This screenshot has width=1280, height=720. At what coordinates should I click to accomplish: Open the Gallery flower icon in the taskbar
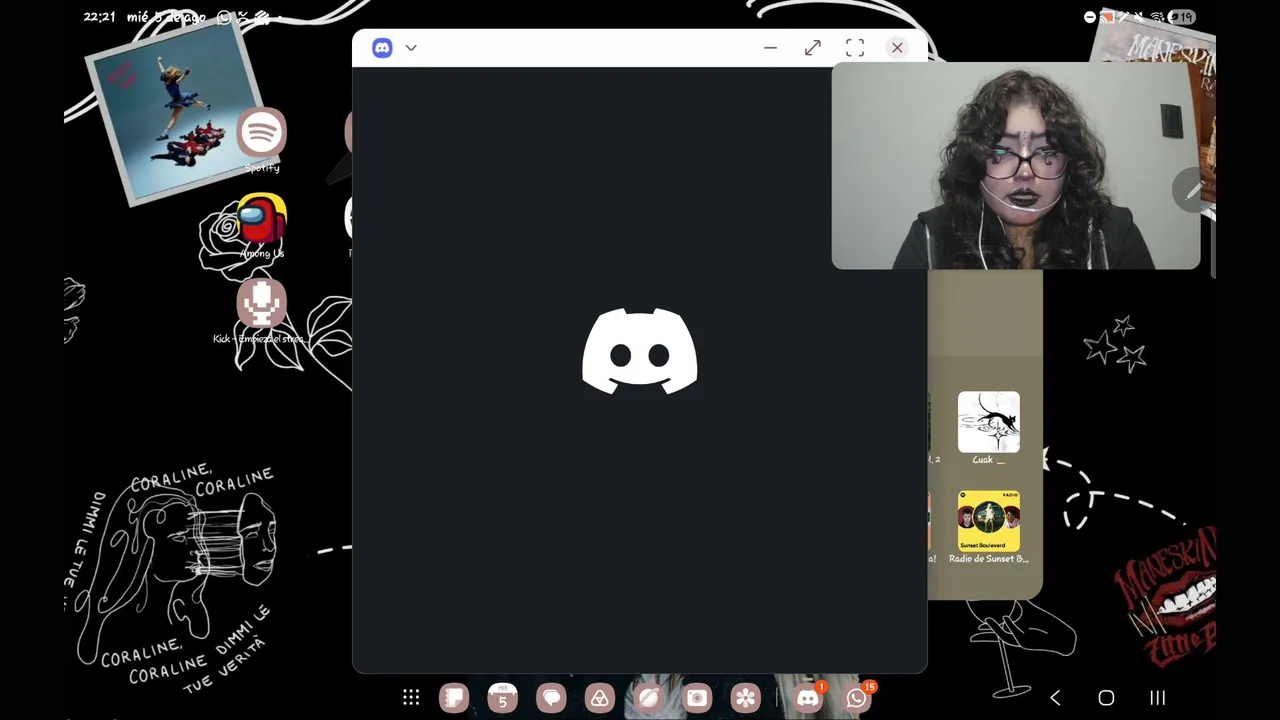click(745, 698)
